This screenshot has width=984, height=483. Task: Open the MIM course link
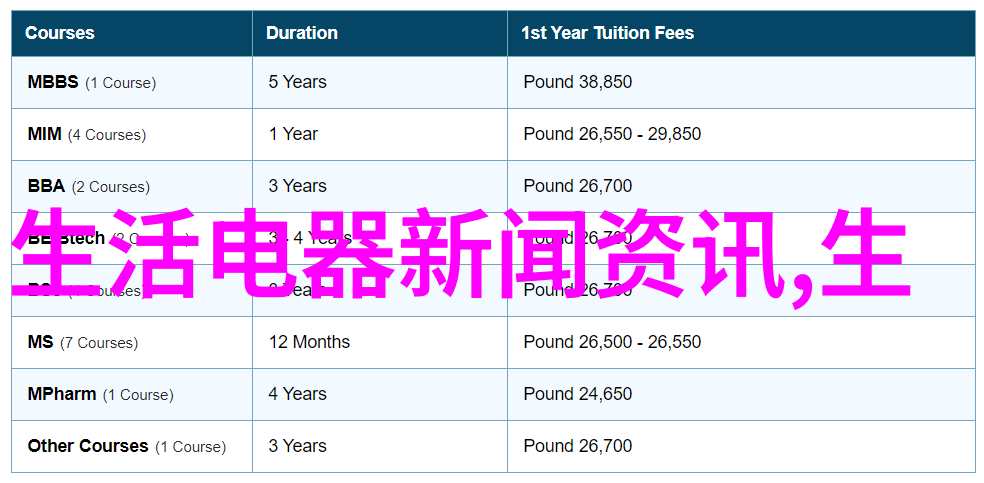click(x=45, y=134)
